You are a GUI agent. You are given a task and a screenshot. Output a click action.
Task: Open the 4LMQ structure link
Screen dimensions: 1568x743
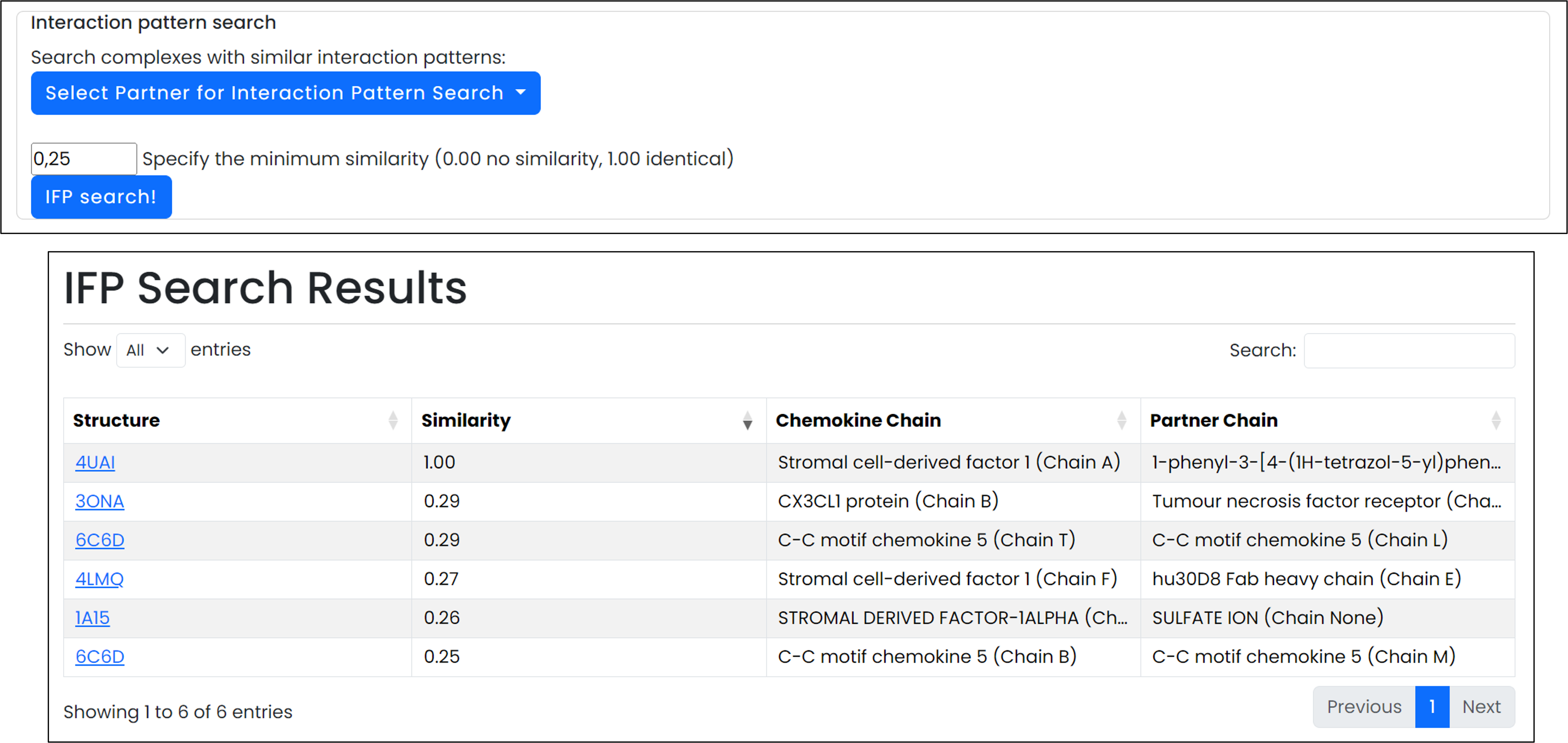click(x=99, y=579)
